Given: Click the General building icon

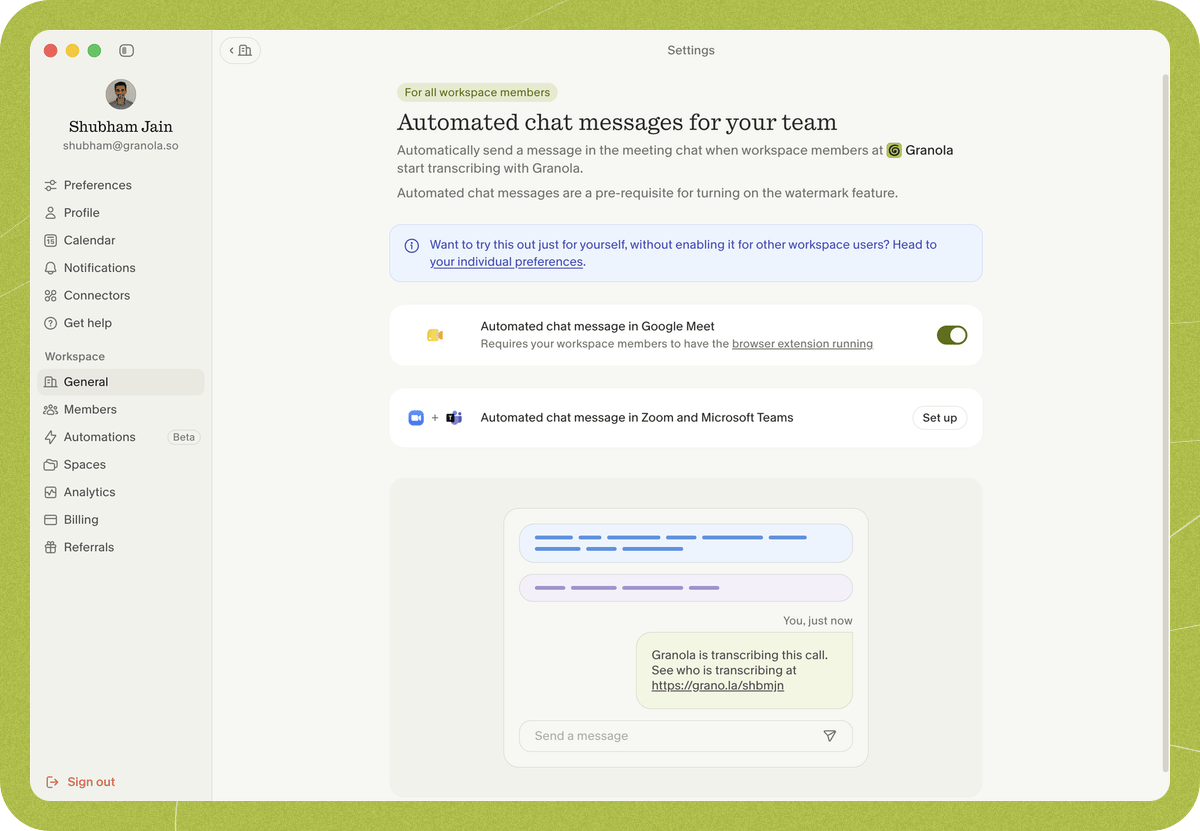Looking at the screenshot, I should click(51, 382).
